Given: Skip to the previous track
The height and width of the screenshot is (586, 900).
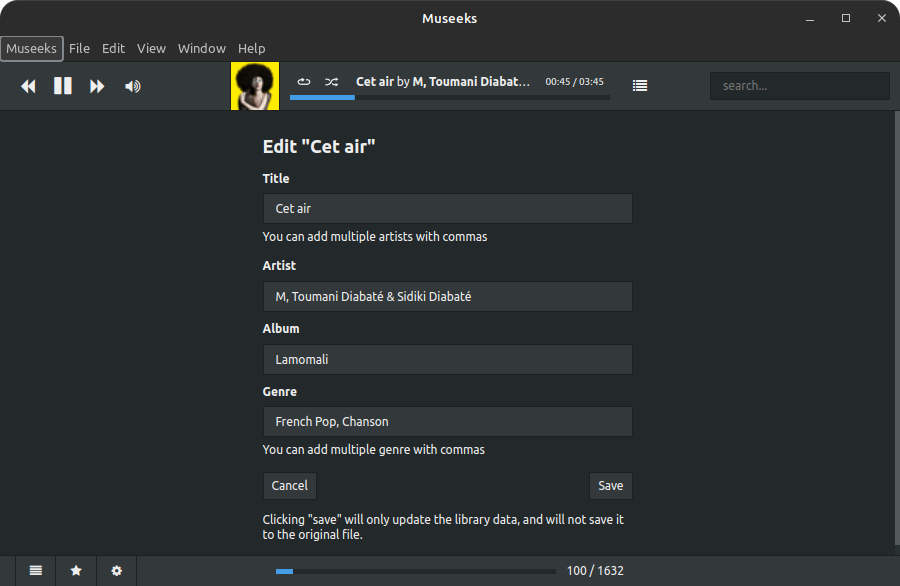Looking at the screenshot, I should 28,86.
